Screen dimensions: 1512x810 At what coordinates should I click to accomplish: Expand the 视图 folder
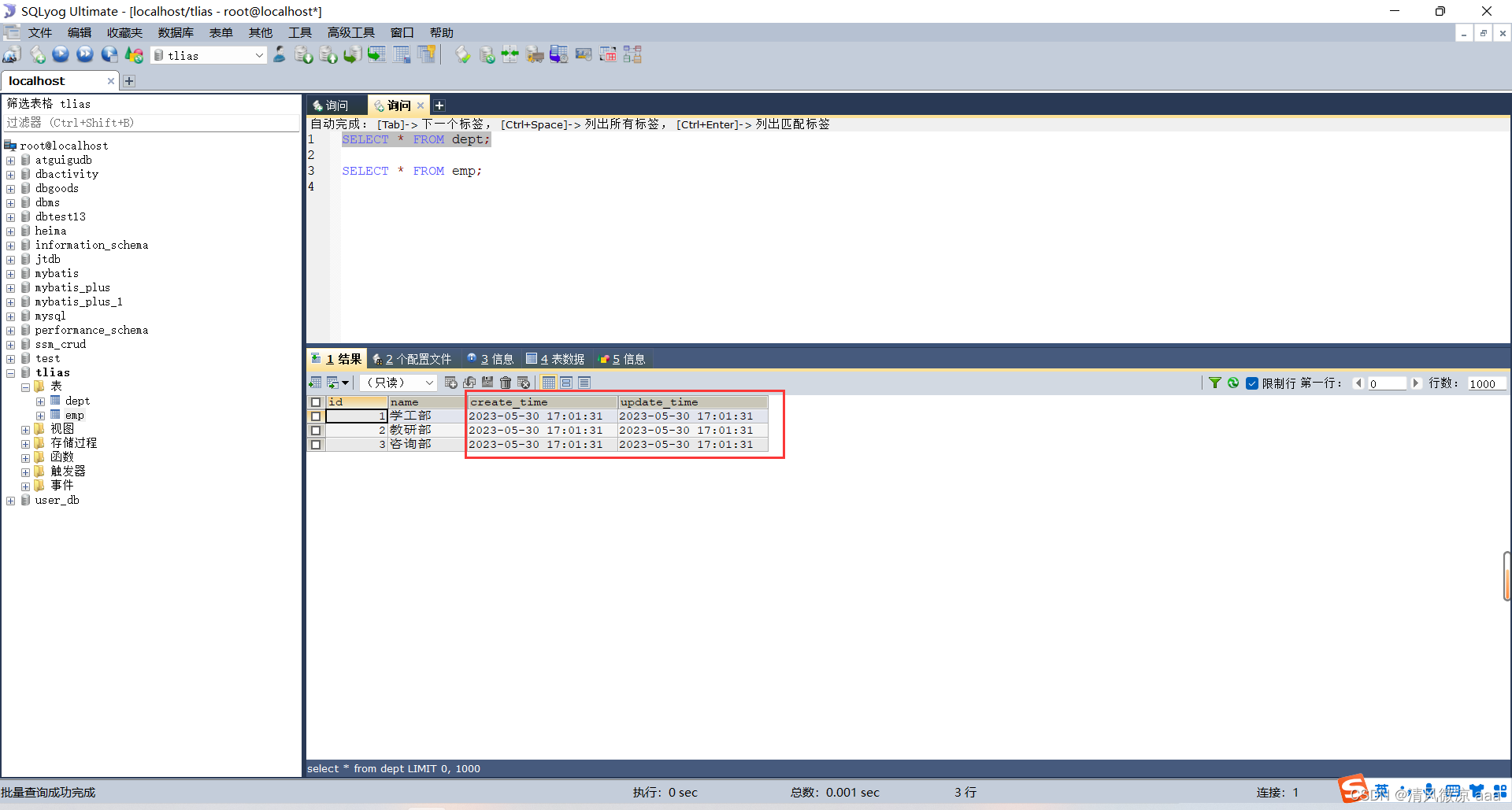[25, 430]
